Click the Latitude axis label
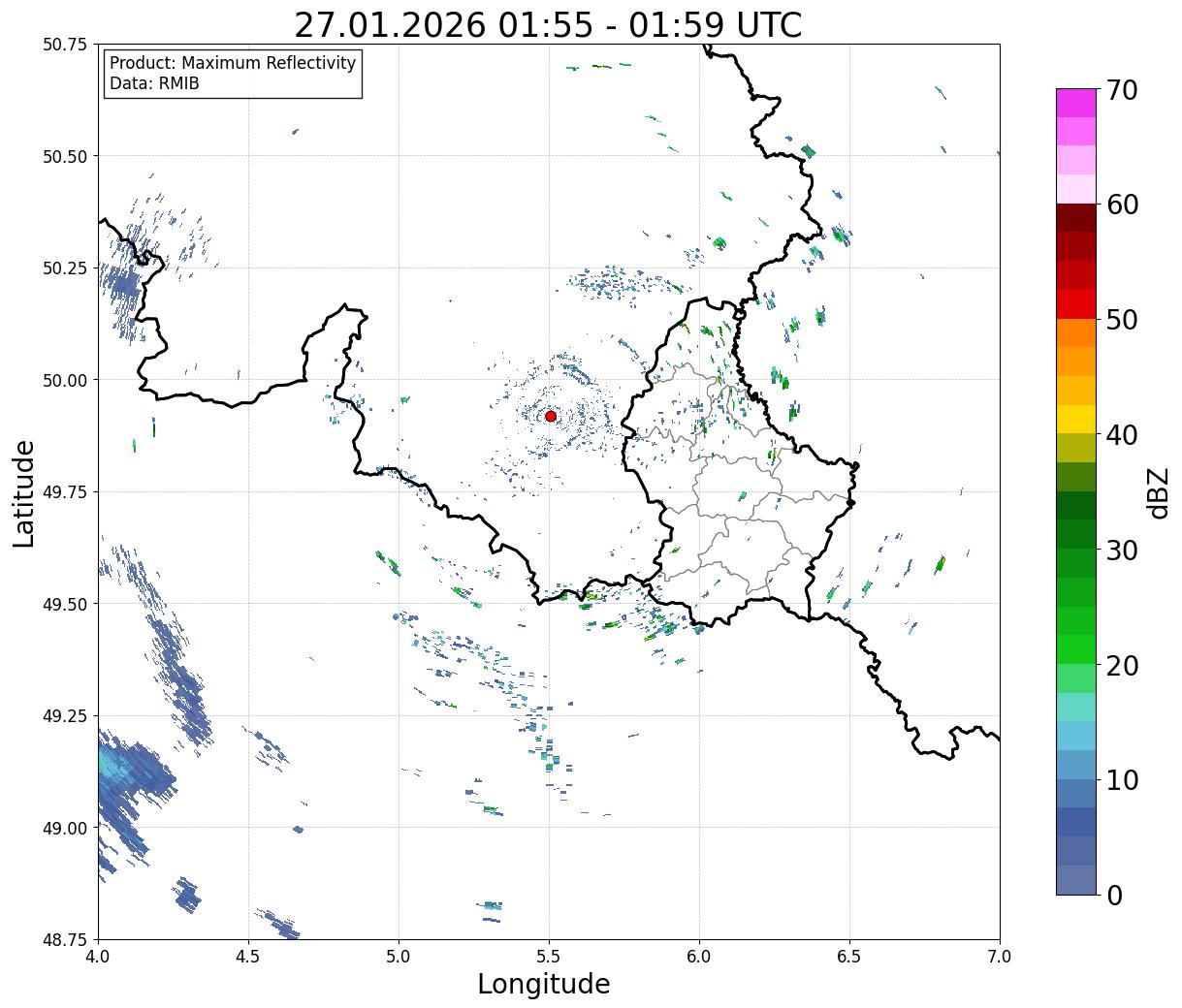The image size is (1182, 1008). [x=24, y=493]
